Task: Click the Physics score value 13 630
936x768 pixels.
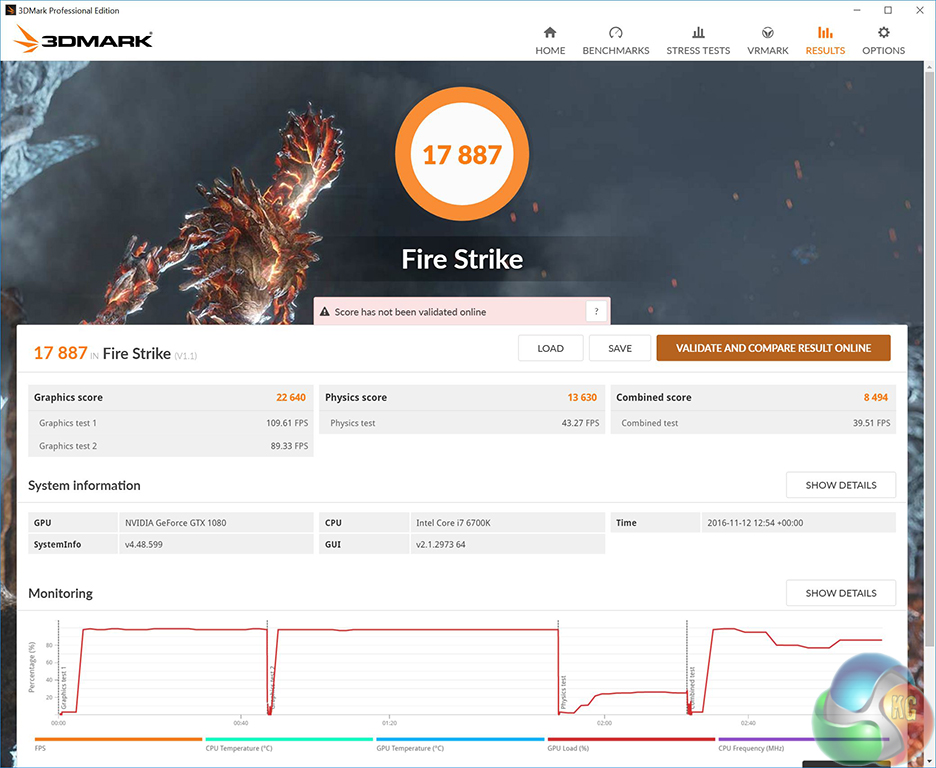Action: tap(582, 397)
